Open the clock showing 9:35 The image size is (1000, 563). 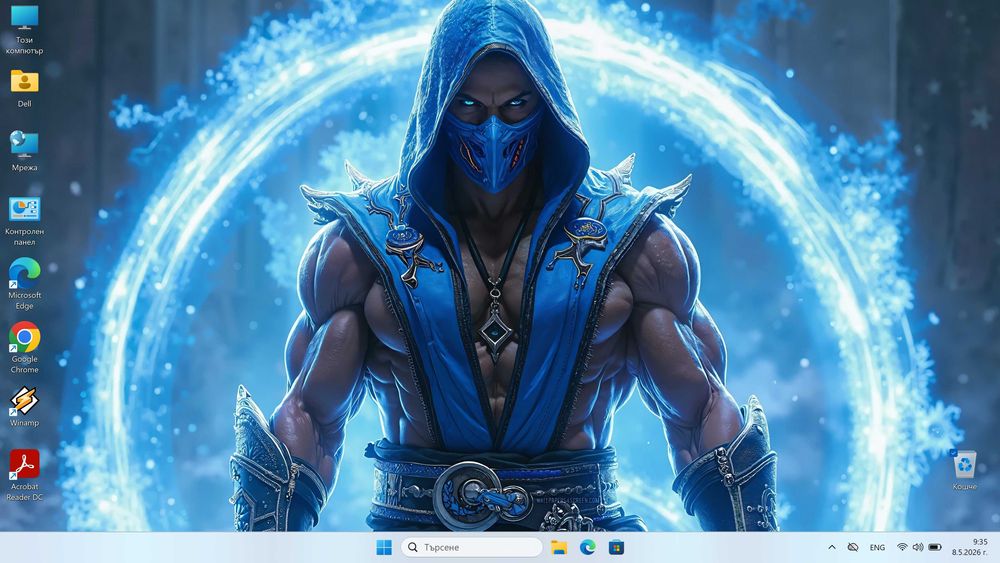click(x=969, y=547)
